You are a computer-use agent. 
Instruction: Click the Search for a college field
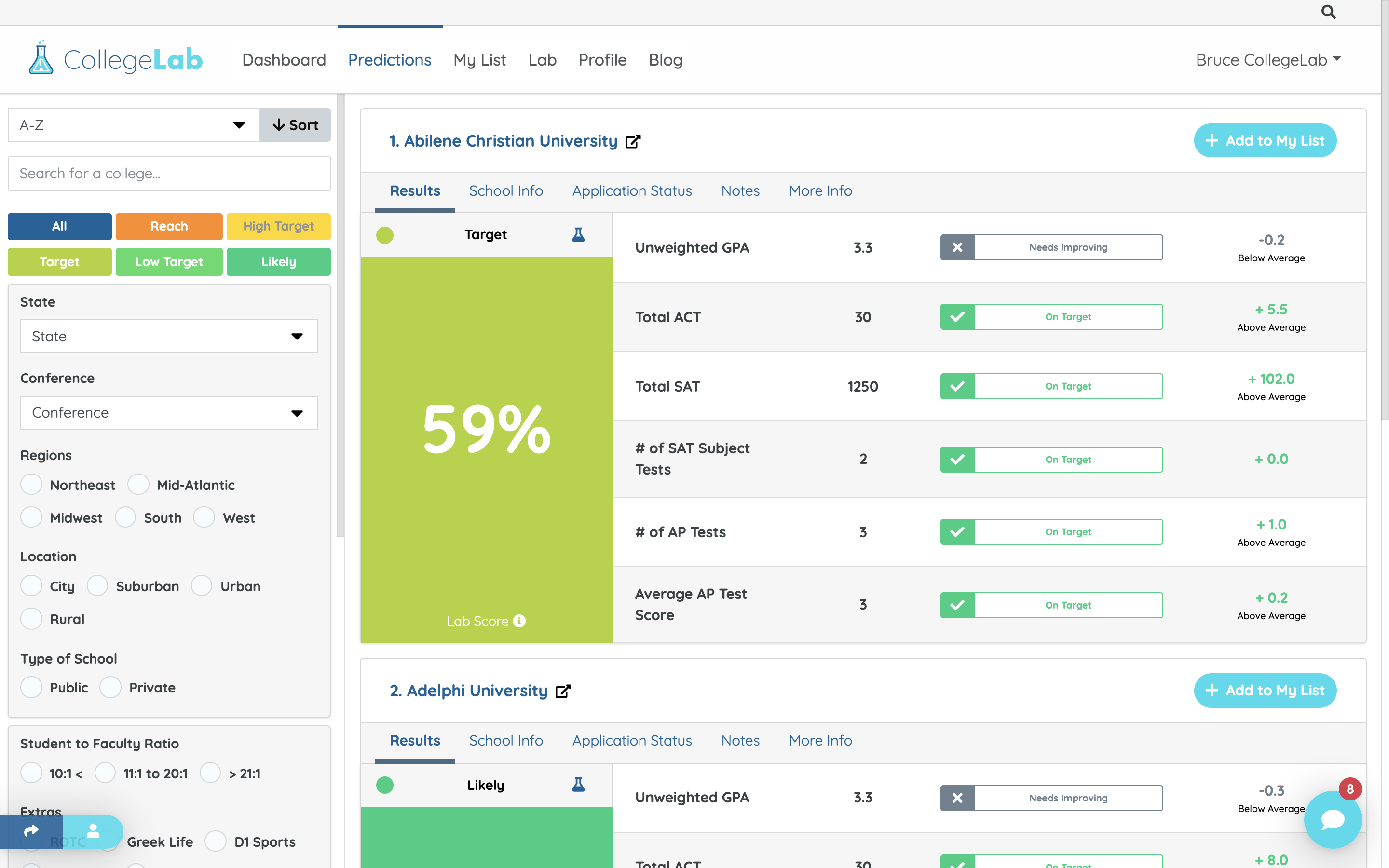pos(169,174)
